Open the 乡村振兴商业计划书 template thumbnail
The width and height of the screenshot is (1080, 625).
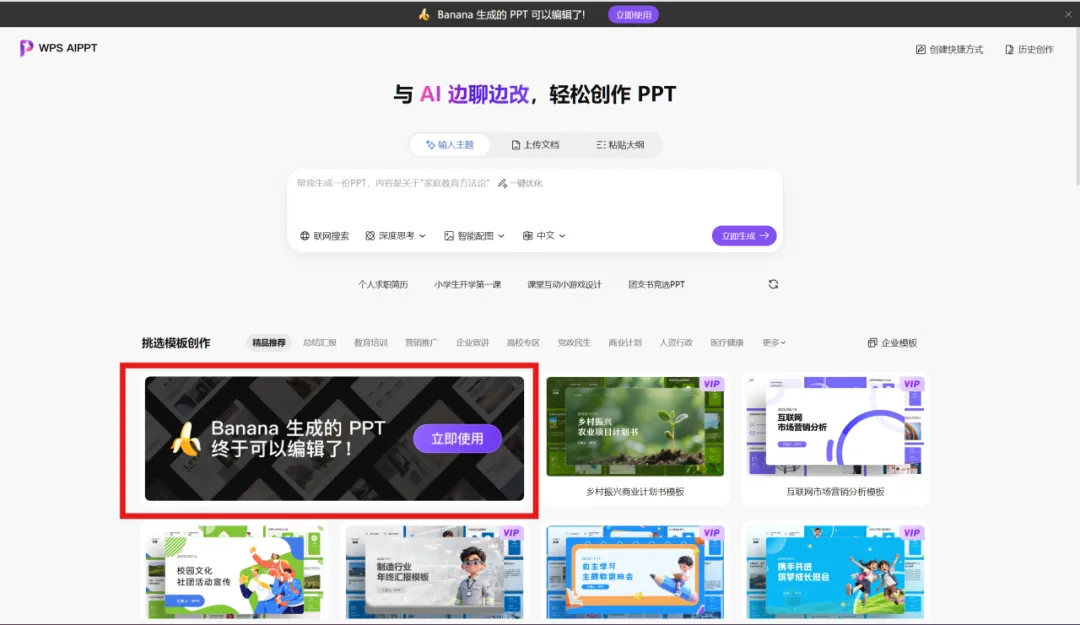(x=635, y=427)
